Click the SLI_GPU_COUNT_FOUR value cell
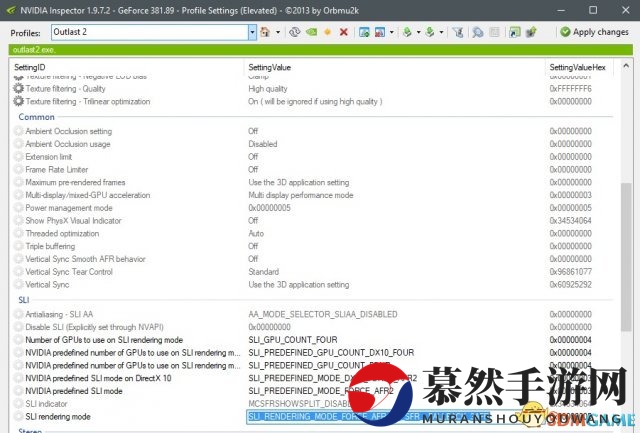Screen dimensions: 640x433 tap(293, 340)
